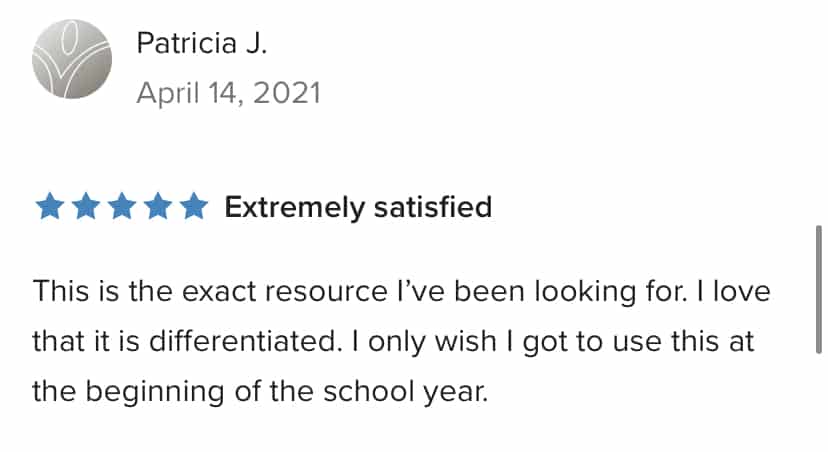Click the review's first line about exact resource

401,291
